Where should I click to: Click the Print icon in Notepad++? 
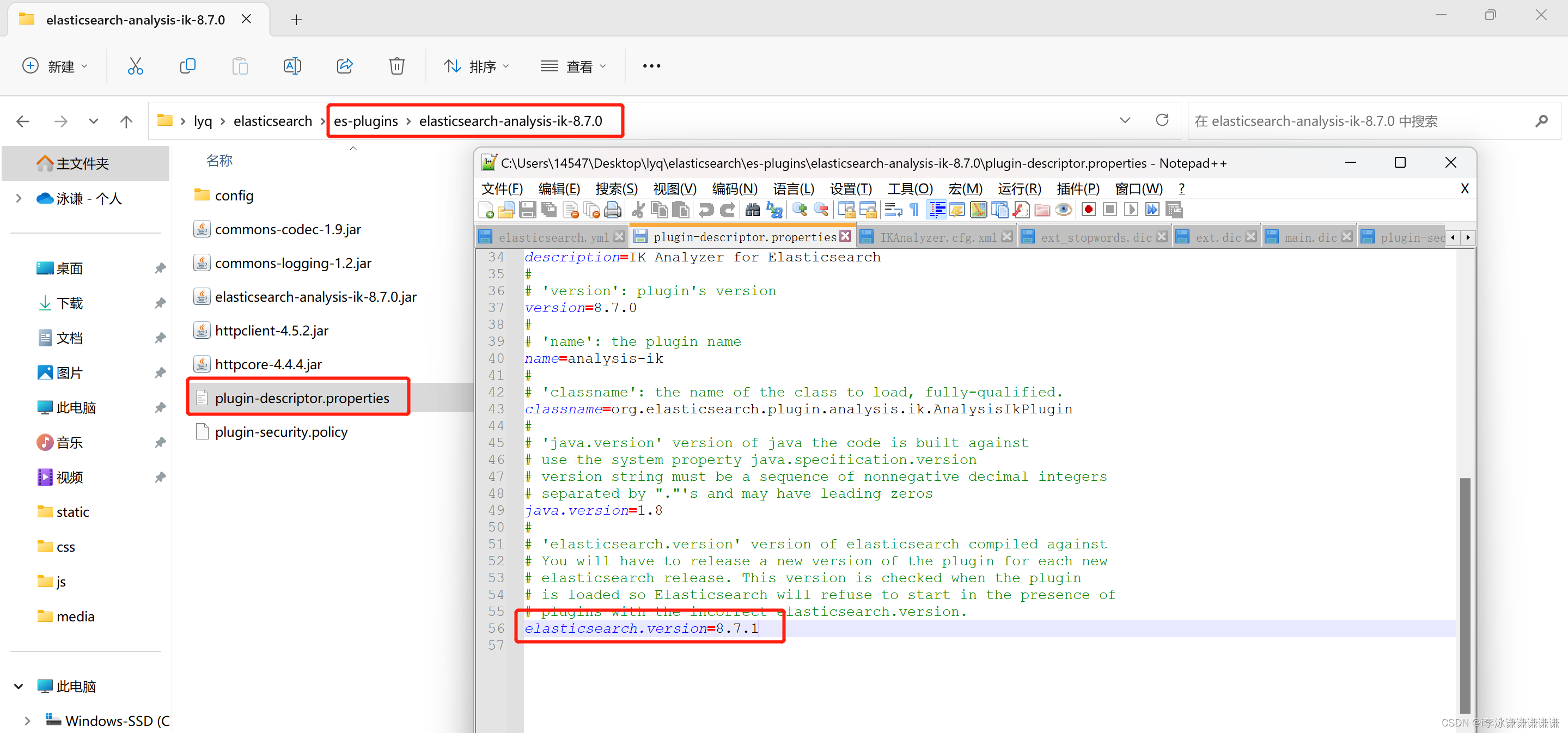coord(613,210)
